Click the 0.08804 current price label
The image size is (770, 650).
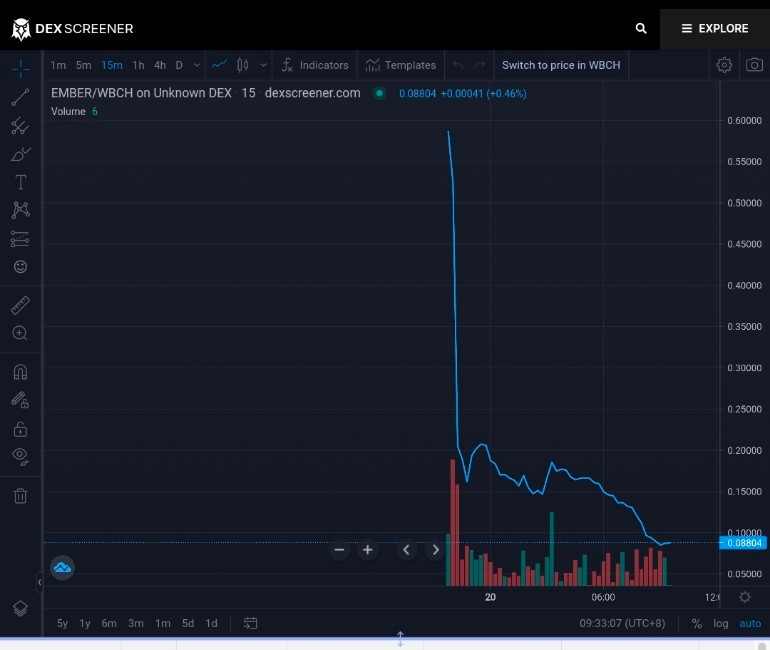743,543
